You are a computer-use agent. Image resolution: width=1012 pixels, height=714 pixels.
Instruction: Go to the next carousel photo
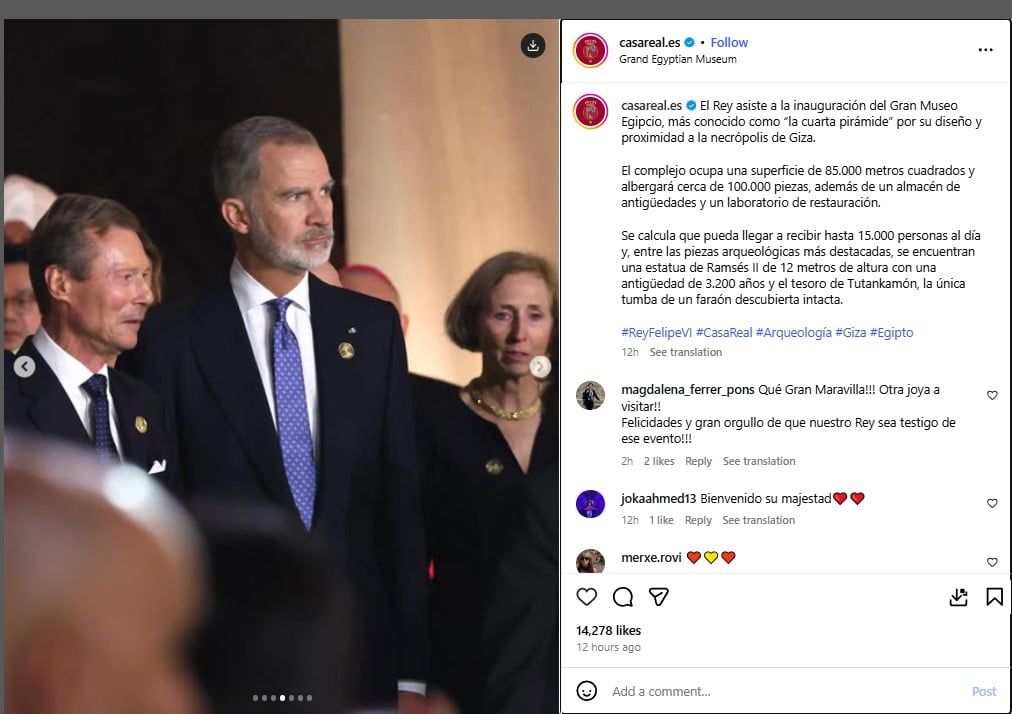click(540, 367)
